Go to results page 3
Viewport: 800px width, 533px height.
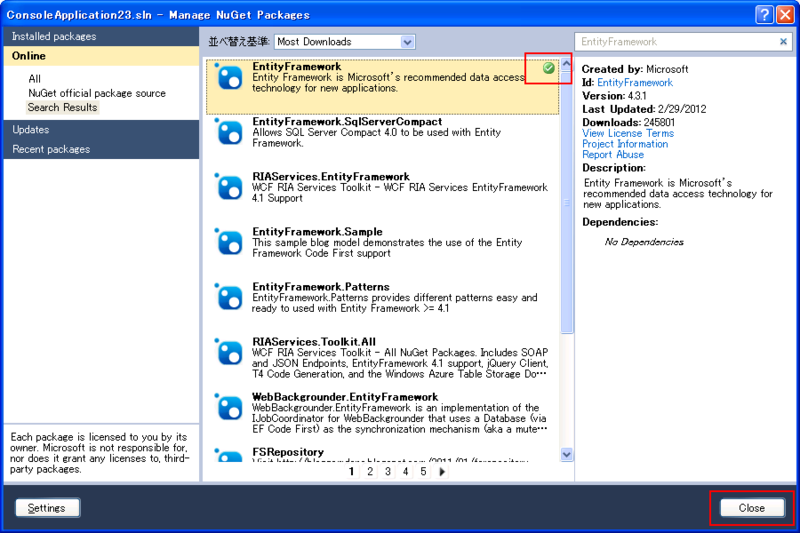click(388, 472)
